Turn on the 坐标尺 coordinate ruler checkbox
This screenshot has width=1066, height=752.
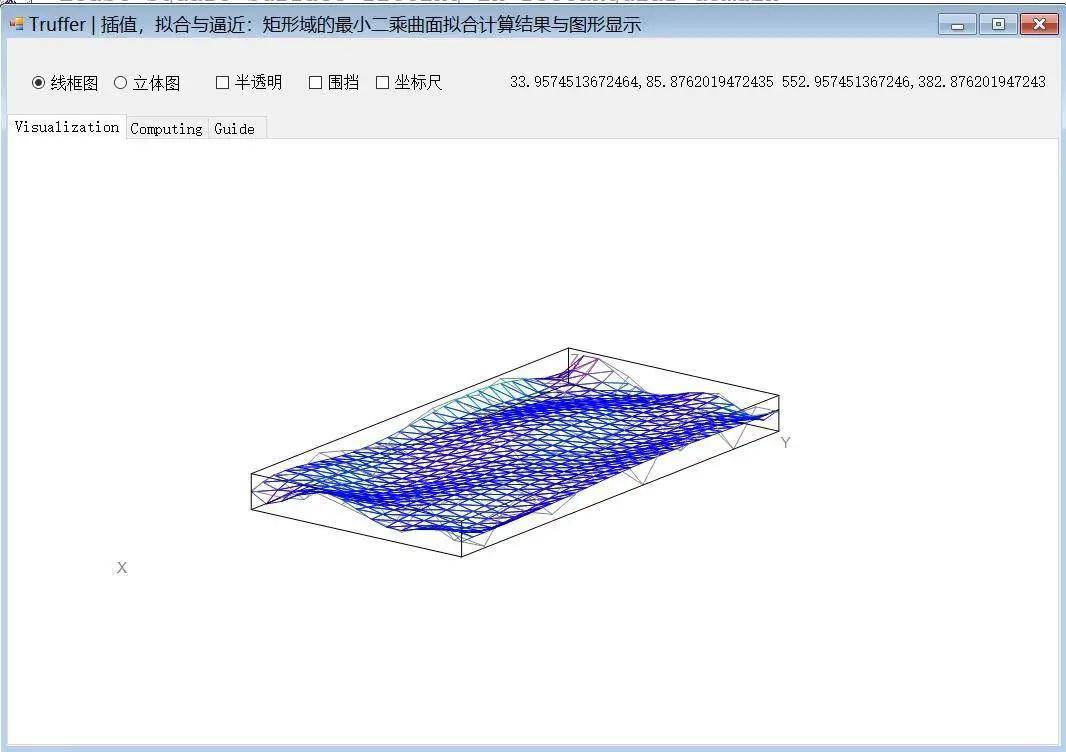382,83
